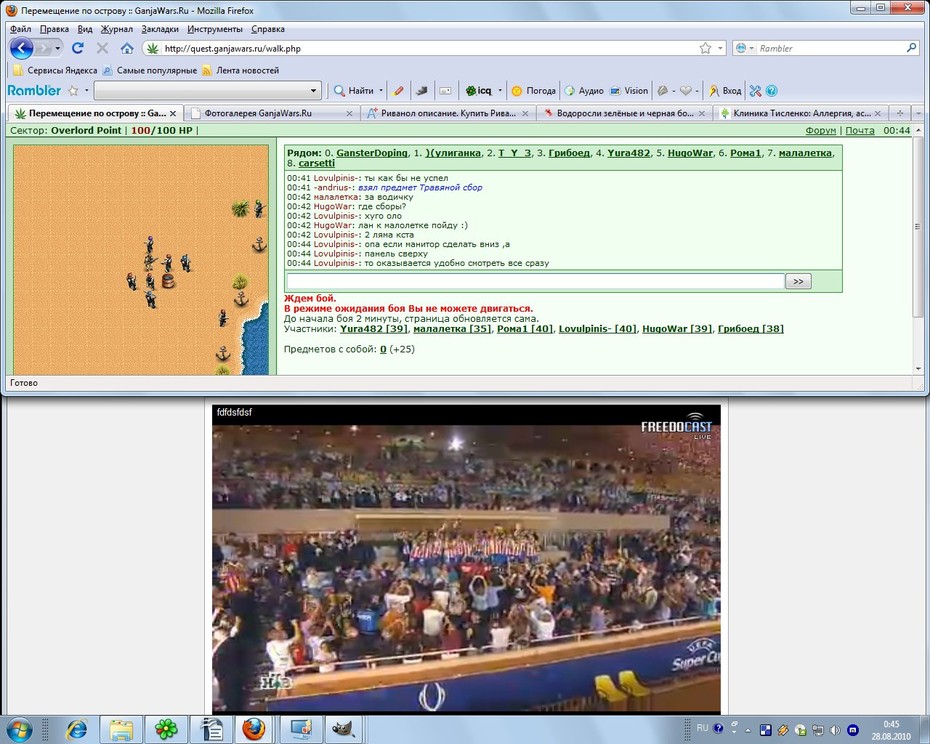
Task: Open ICQ flower icon on taskbar
Action: point(166,729)
